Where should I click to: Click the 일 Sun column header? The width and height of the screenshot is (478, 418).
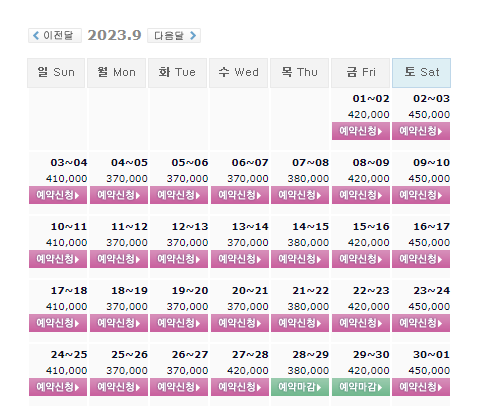pyautogui.click(x=56, y=73)
